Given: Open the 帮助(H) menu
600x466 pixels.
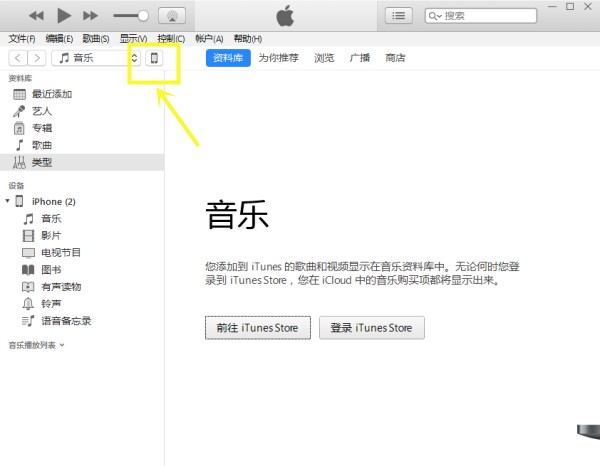Looking at the screenshot, I should coord(248,39).
